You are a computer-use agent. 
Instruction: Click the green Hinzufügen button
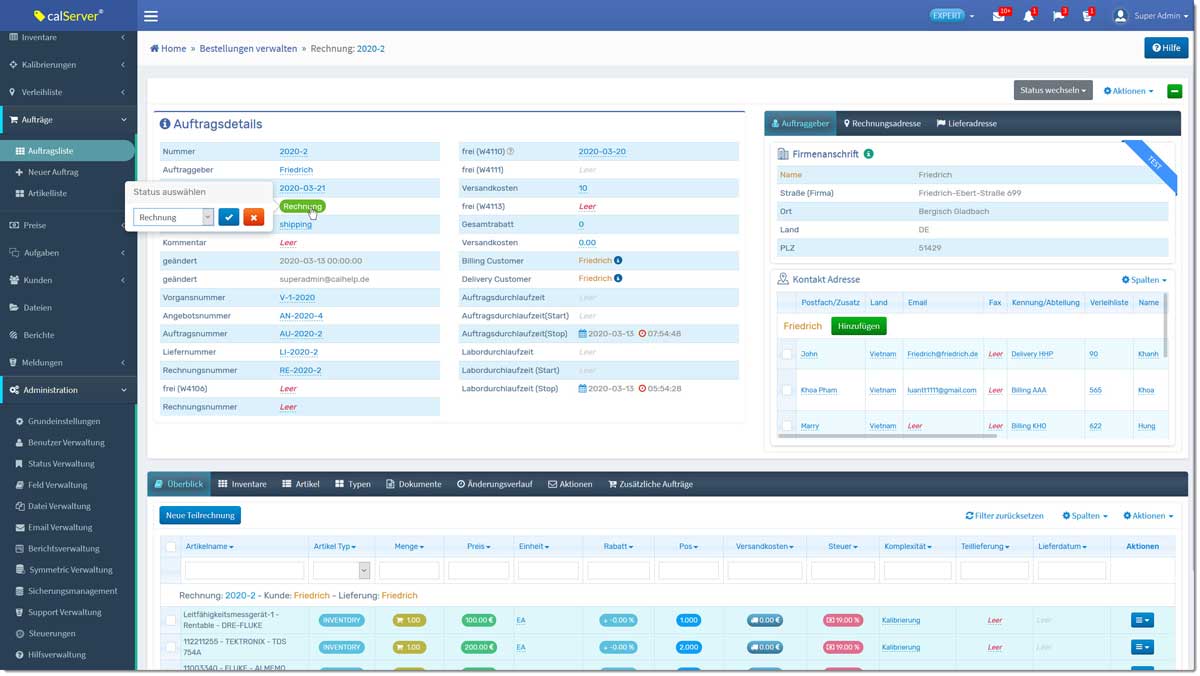(x=858, y=326)
